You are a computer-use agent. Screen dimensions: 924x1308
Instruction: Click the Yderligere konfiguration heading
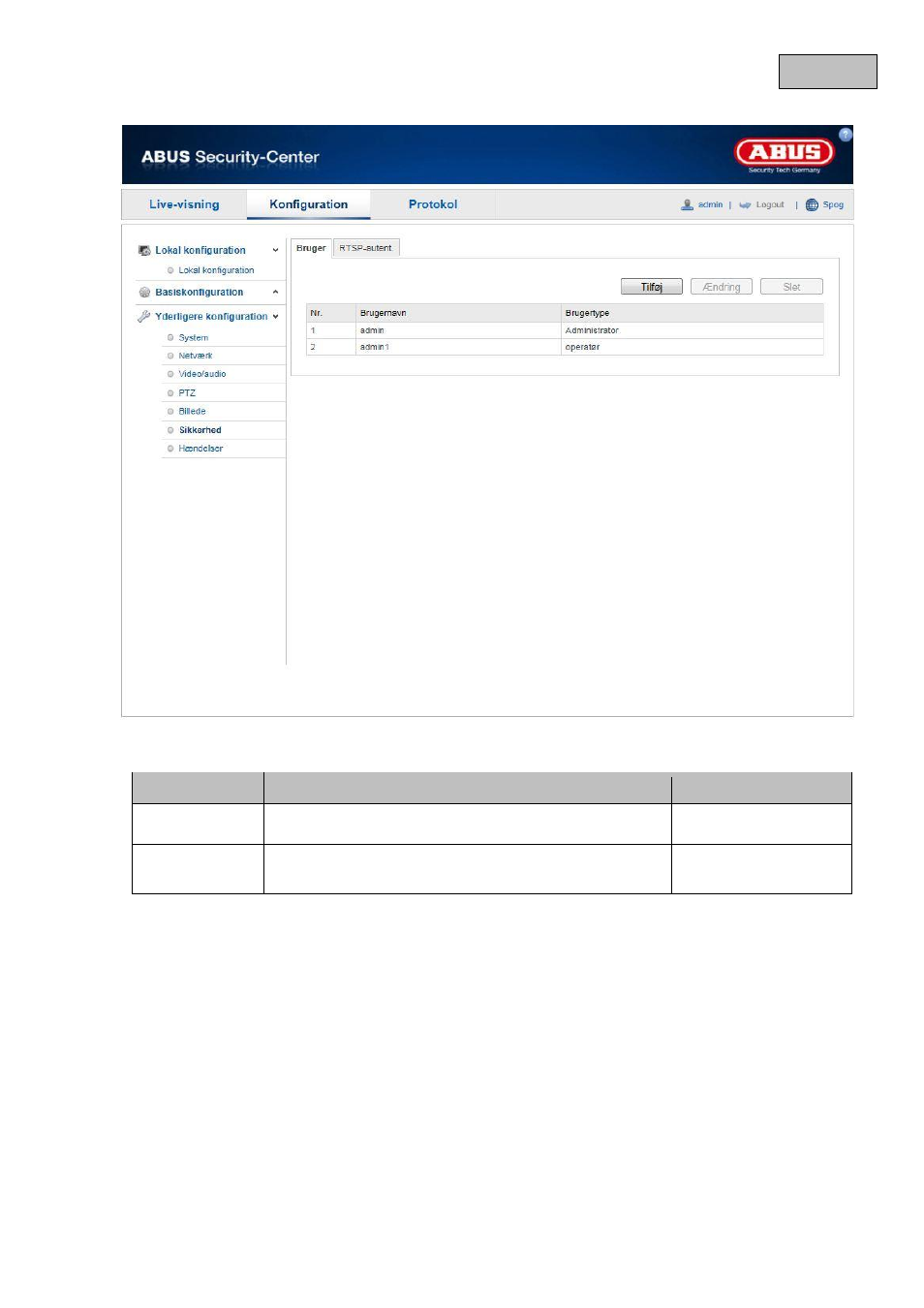(211, 316)
